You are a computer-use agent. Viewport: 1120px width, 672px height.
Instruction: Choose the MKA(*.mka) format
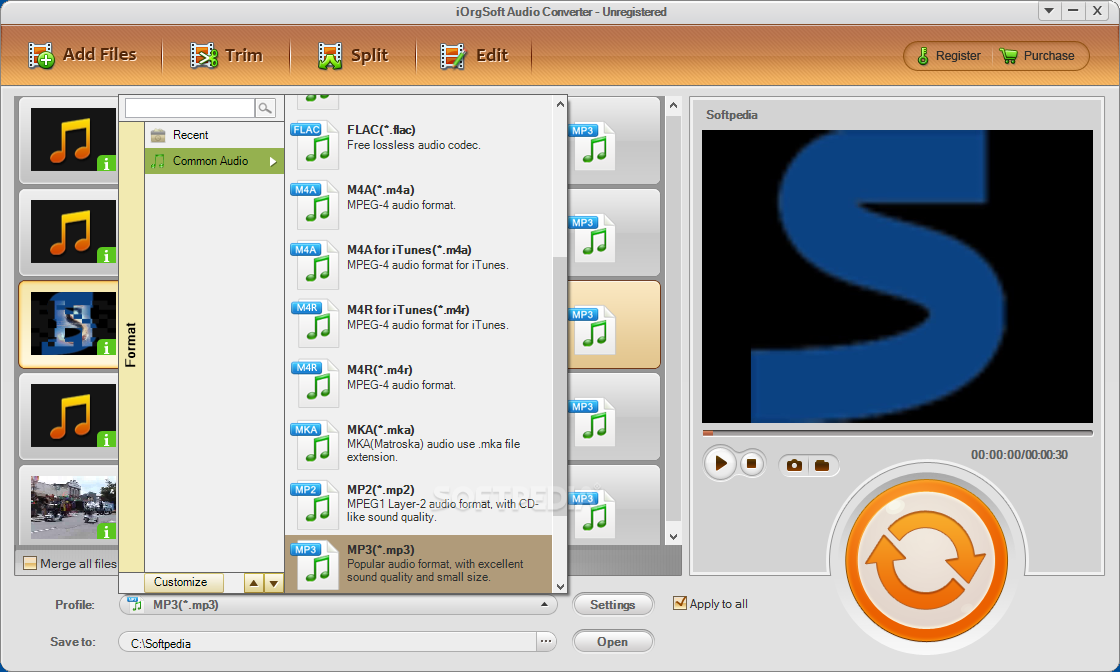(419, 445)
